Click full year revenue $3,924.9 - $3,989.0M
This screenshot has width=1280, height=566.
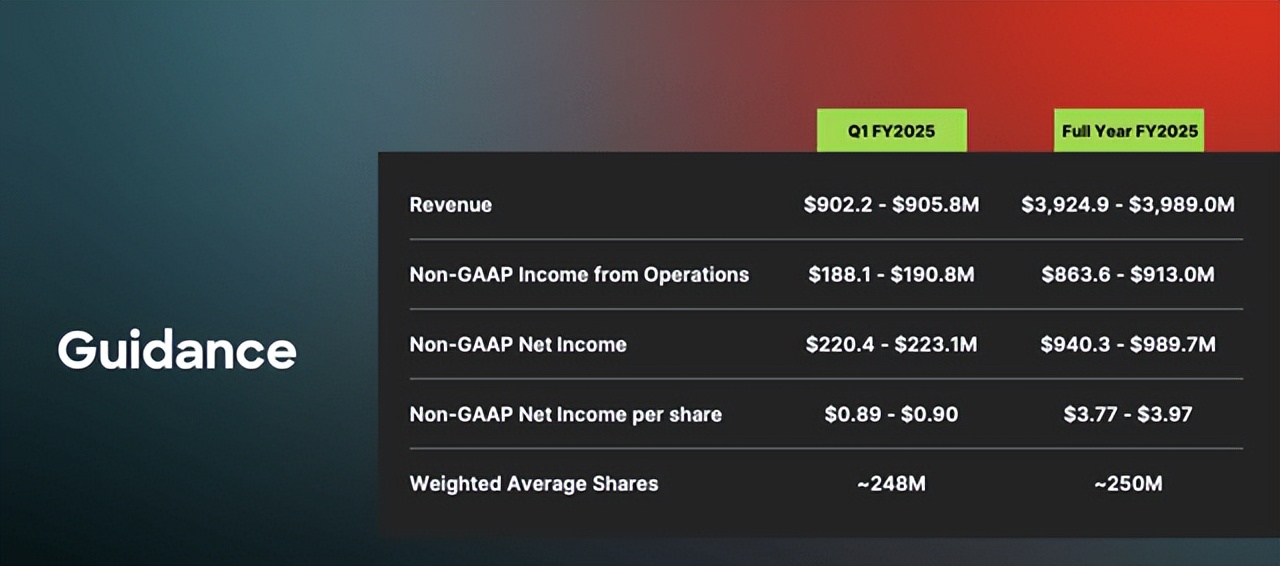pos(1128,205)
